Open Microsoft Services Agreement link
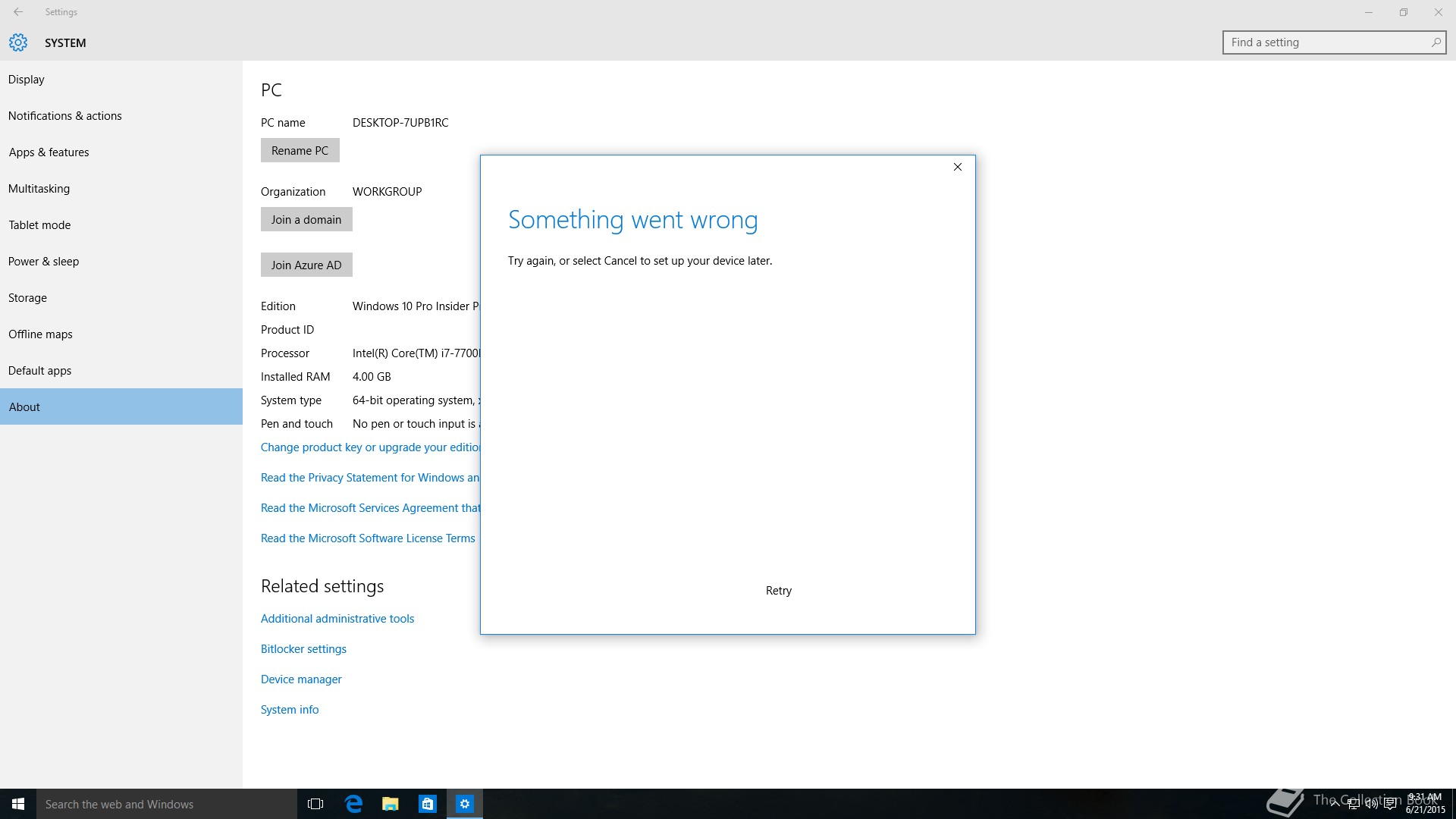1456x819 pixels. tap(370, 508)
